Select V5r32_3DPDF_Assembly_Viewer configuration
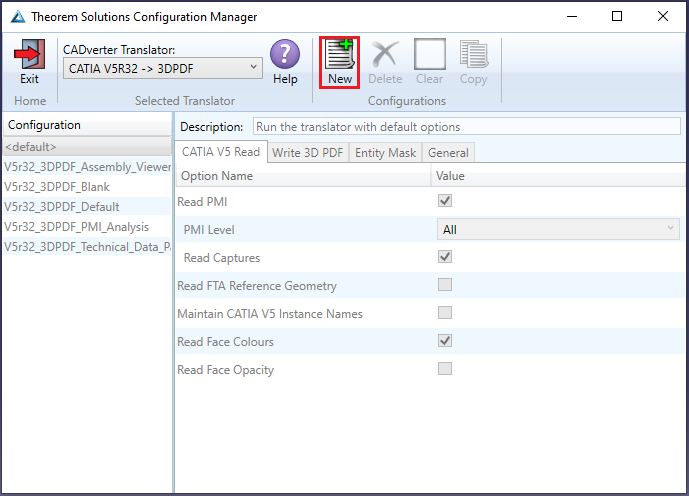 click(87, 167)
